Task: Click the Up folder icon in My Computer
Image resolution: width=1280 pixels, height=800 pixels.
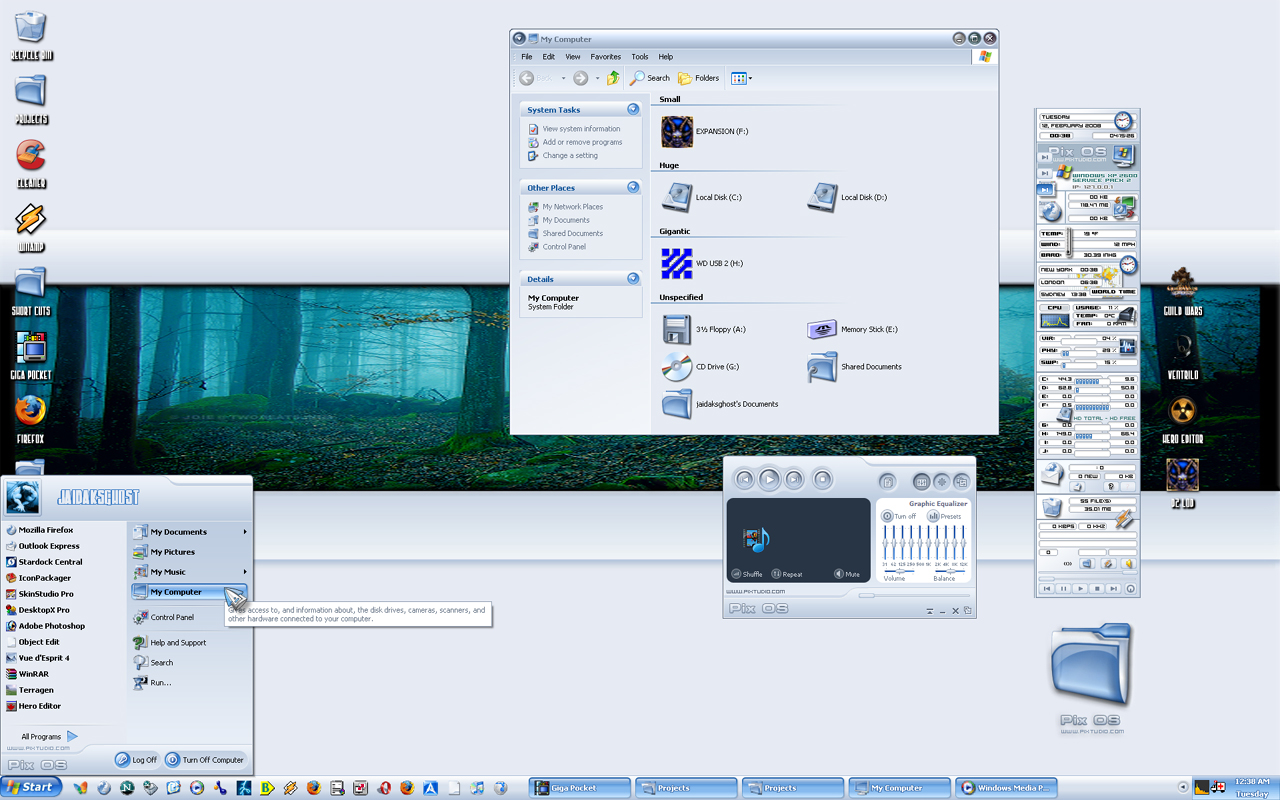Action: tap(613, 78)
